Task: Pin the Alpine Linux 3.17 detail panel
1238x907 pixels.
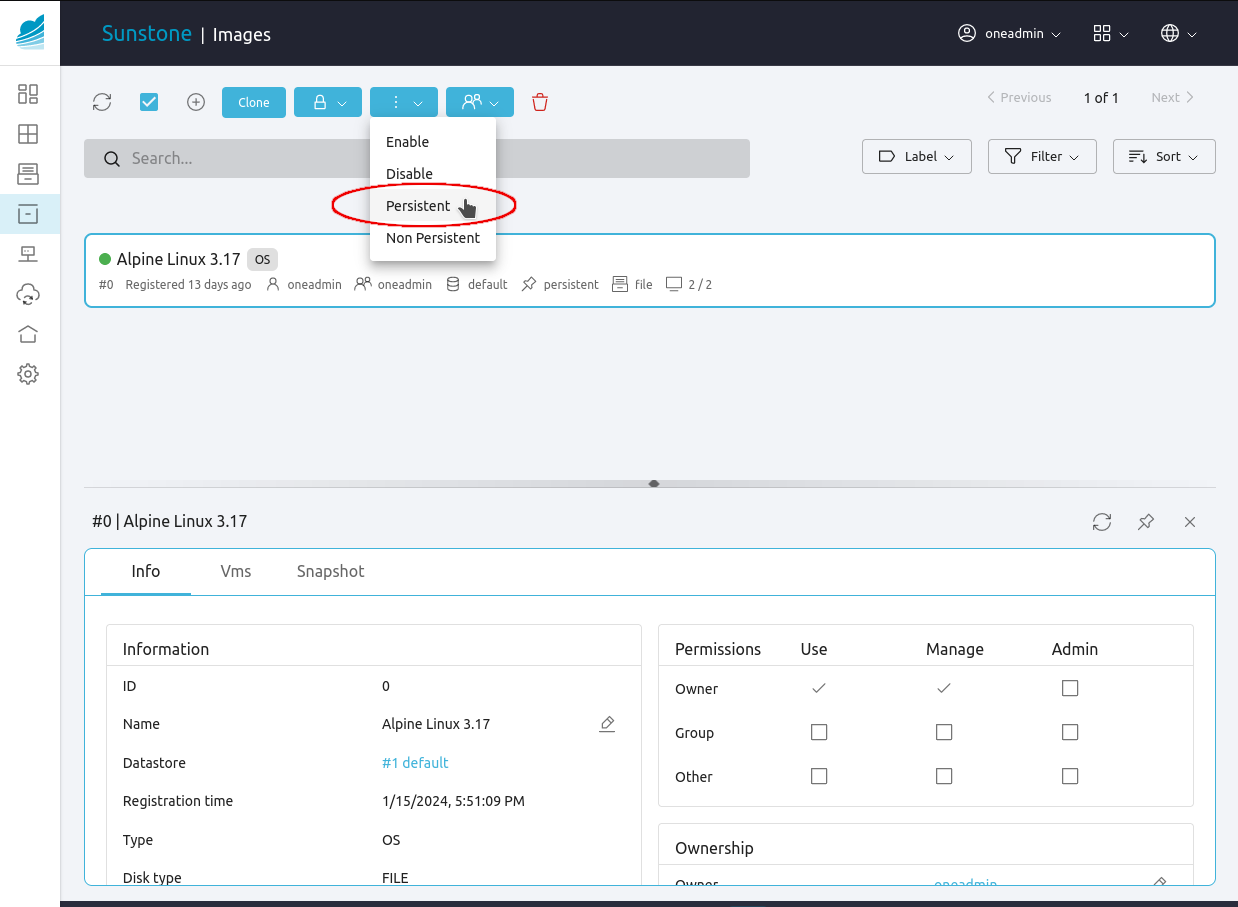Action: pos(1146,522)
